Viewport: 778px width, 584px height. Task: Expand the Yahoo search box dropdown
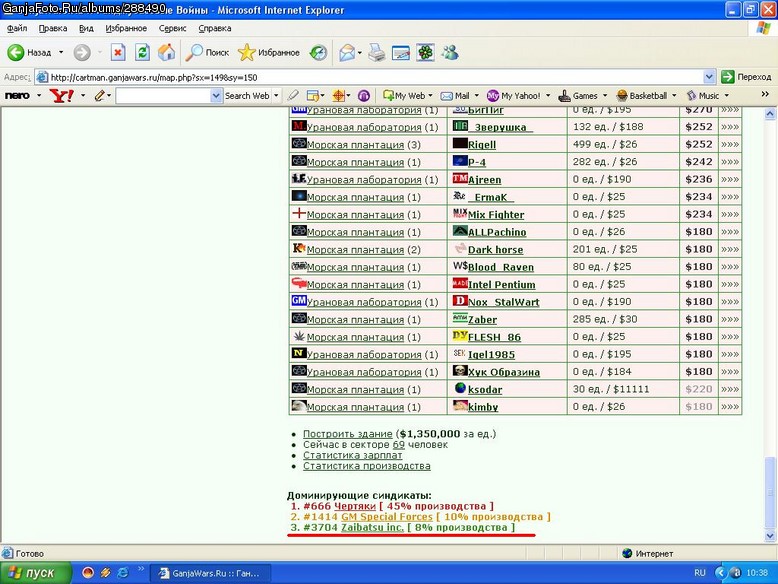pyautogui.click(x=216, y=95)
